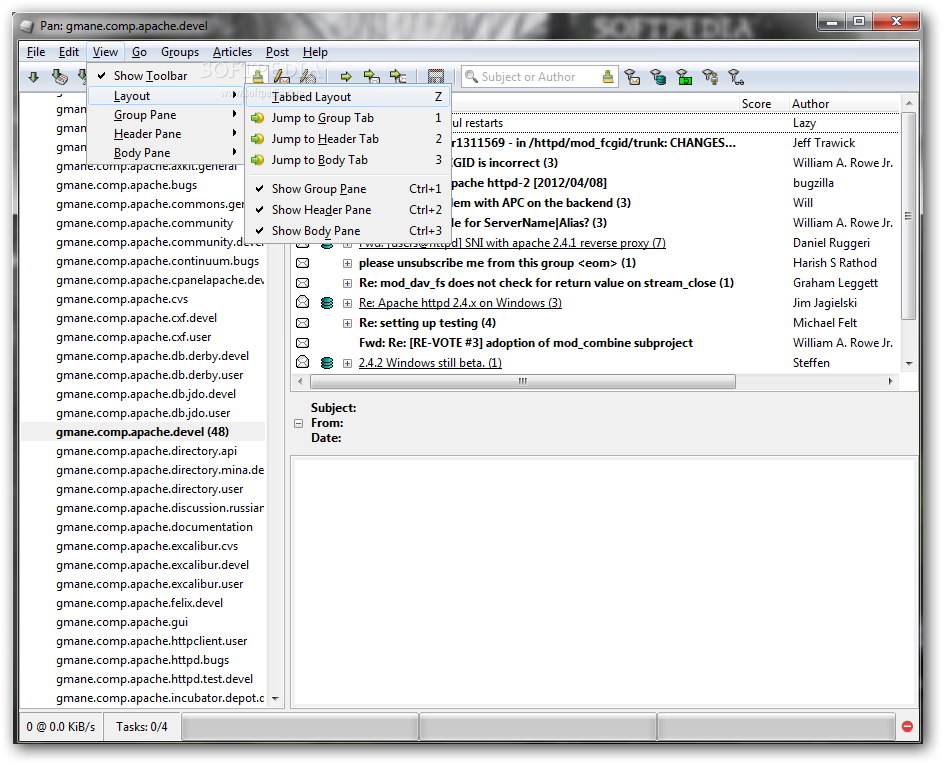The height and width of the screenshot is (764, 943).
Task: Open the Header Pane submenu
Action: (165, 134)
